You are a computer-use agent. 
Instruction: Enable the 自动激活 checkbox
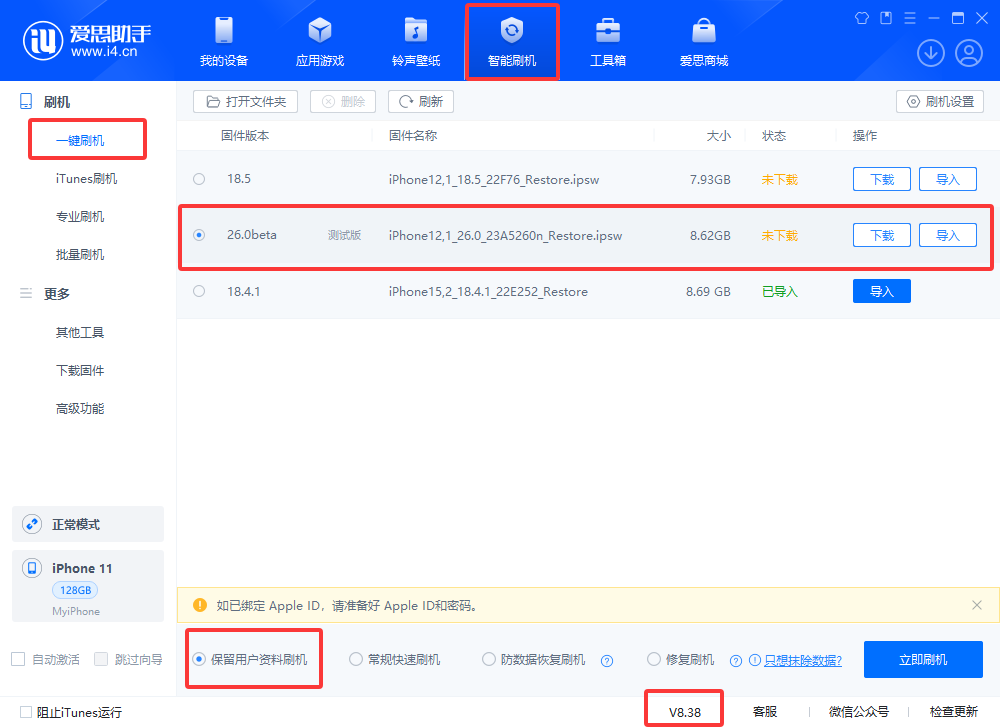18,659
